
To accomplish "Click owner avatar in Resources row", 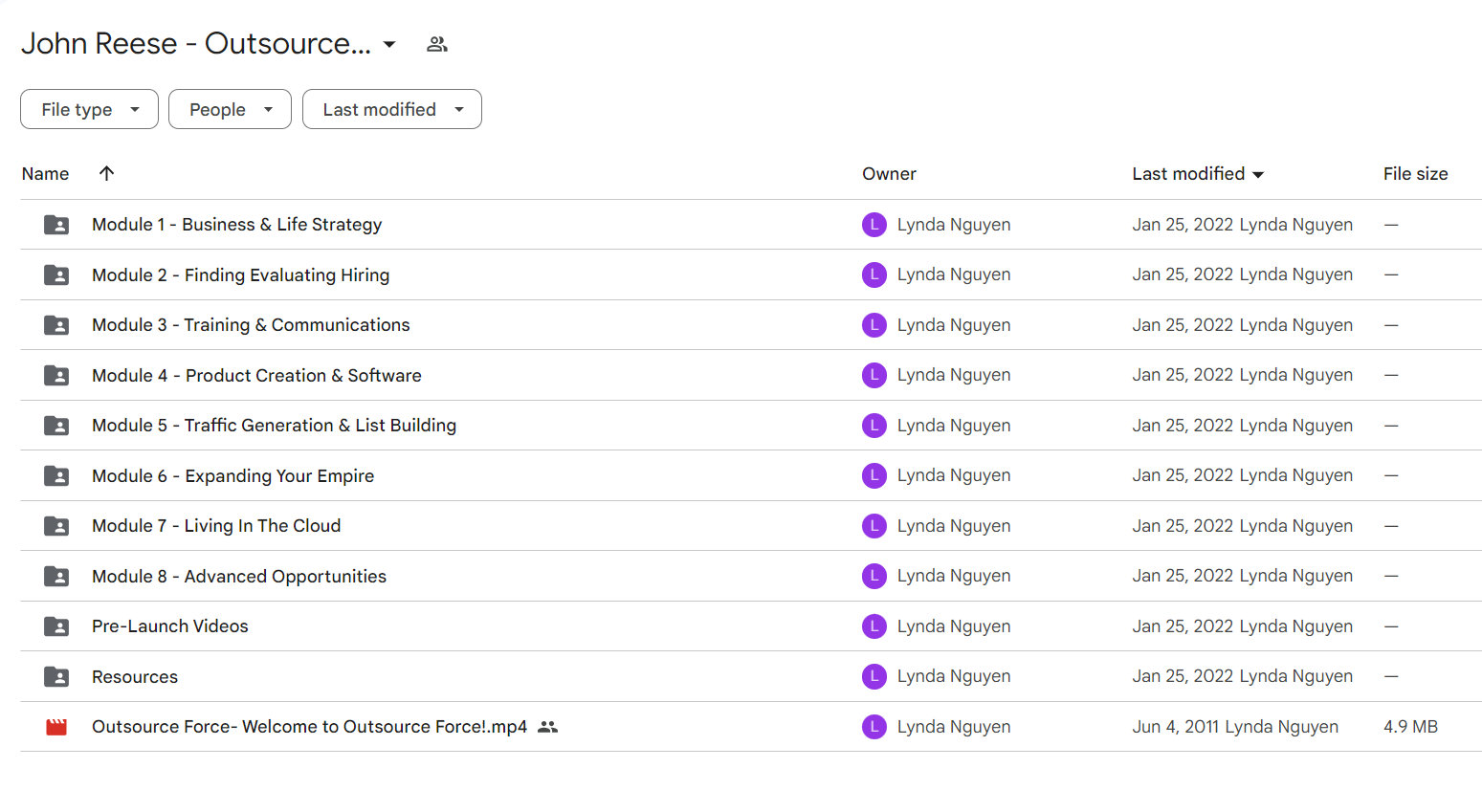I will [874, 676].
